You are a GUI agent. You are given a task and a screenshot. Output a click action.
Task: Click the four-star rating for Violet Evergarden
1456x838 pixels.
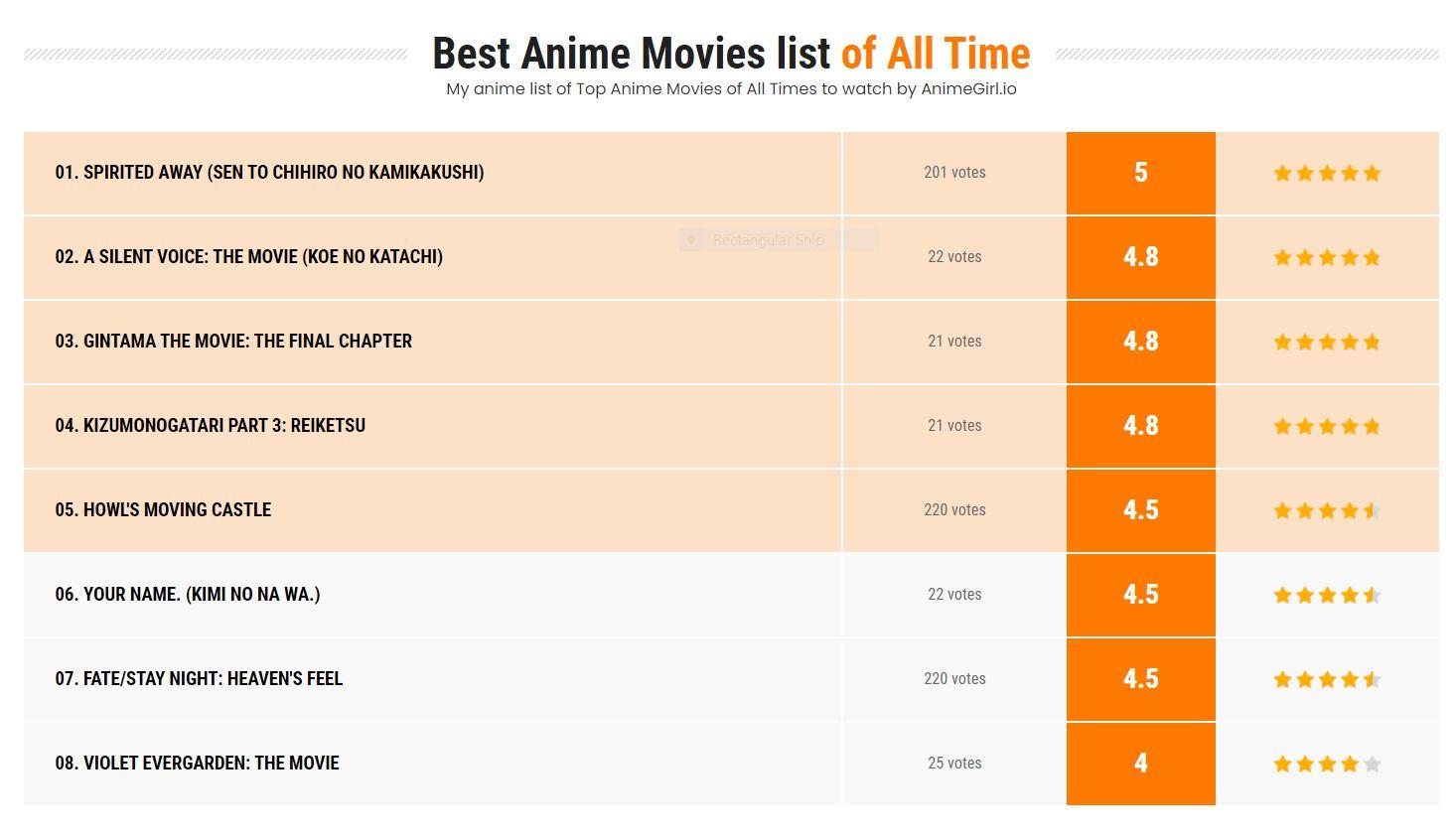click(1327, 764)
